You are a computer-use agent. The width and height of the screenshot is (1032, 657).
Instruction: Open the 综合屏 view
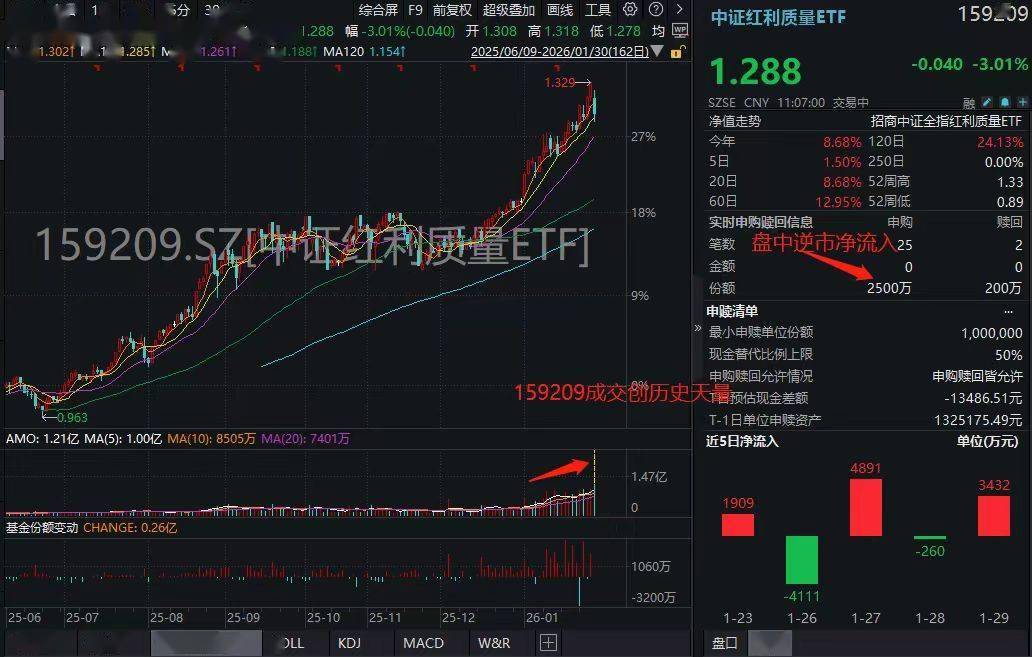(378, 10)
